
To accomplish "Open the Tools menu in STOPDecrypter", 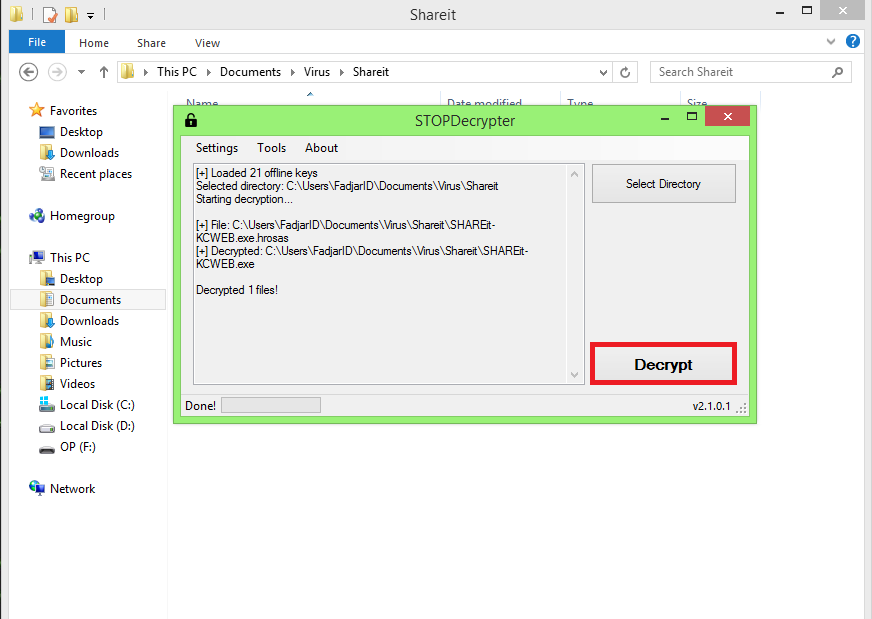I will (271, 148).
